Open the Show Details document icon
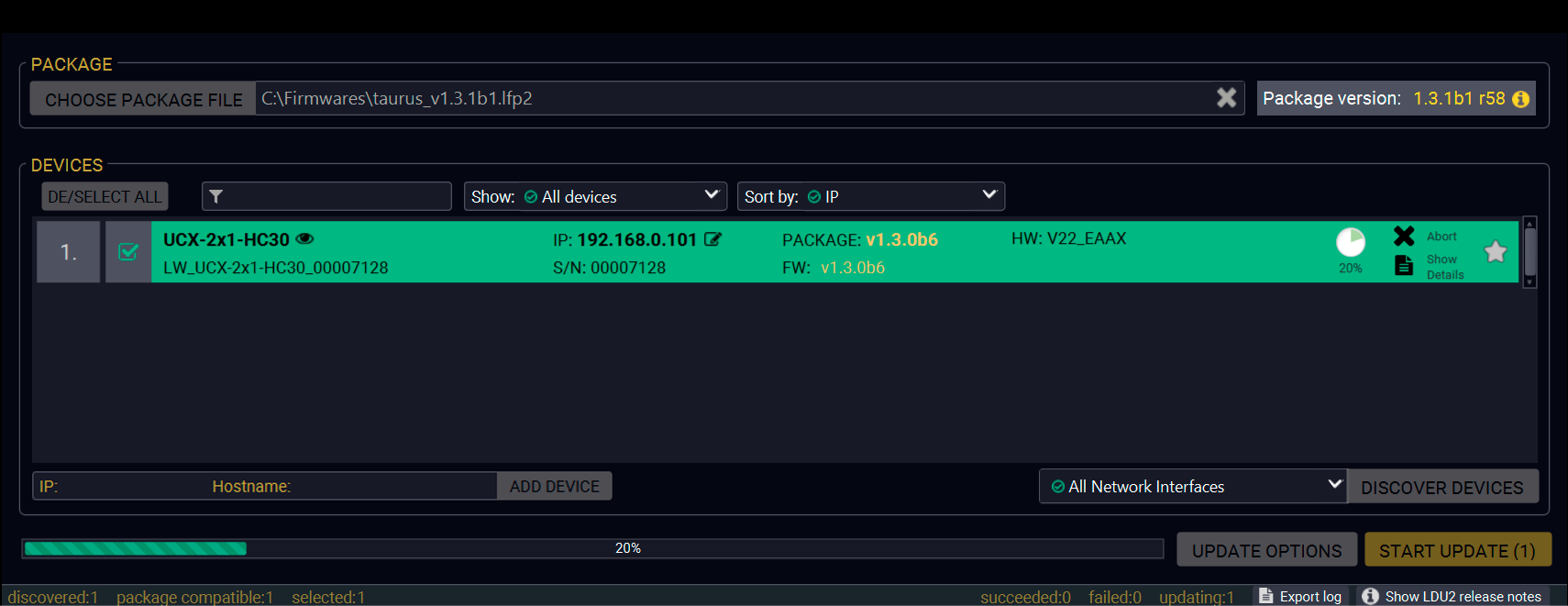Screen dimensions: 1568x606 click(x=1404, y=265)
